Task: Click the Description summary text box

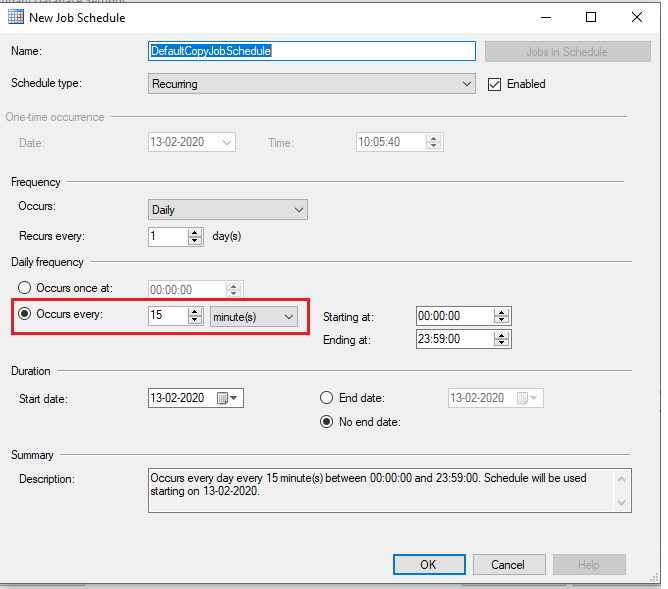Action: click(389, 491)
